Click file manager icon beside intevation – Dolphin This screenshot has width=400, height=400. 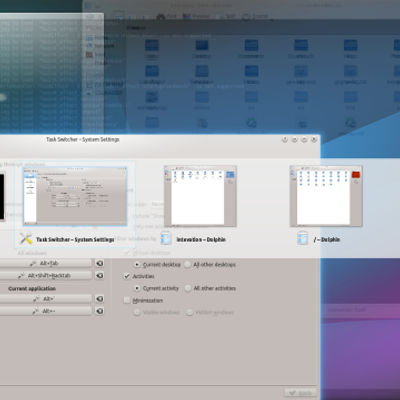166,238
